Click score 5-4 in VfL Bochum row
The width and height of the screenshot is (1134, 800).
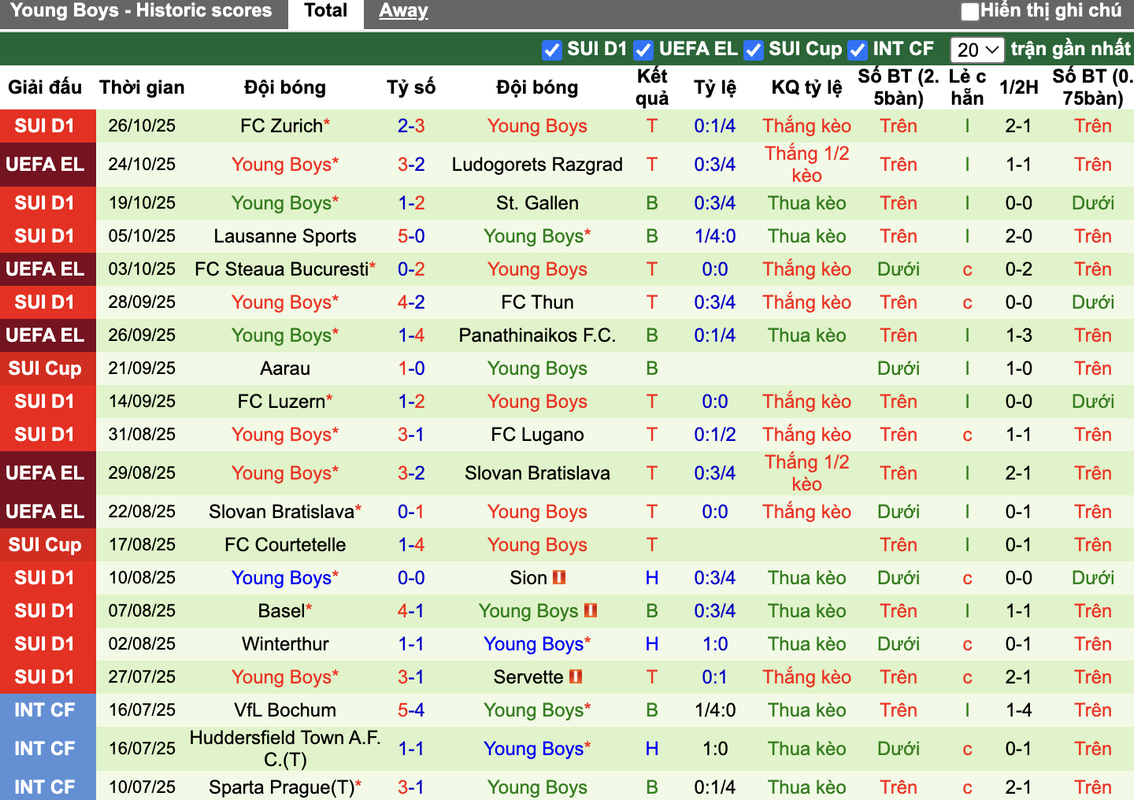411,710
